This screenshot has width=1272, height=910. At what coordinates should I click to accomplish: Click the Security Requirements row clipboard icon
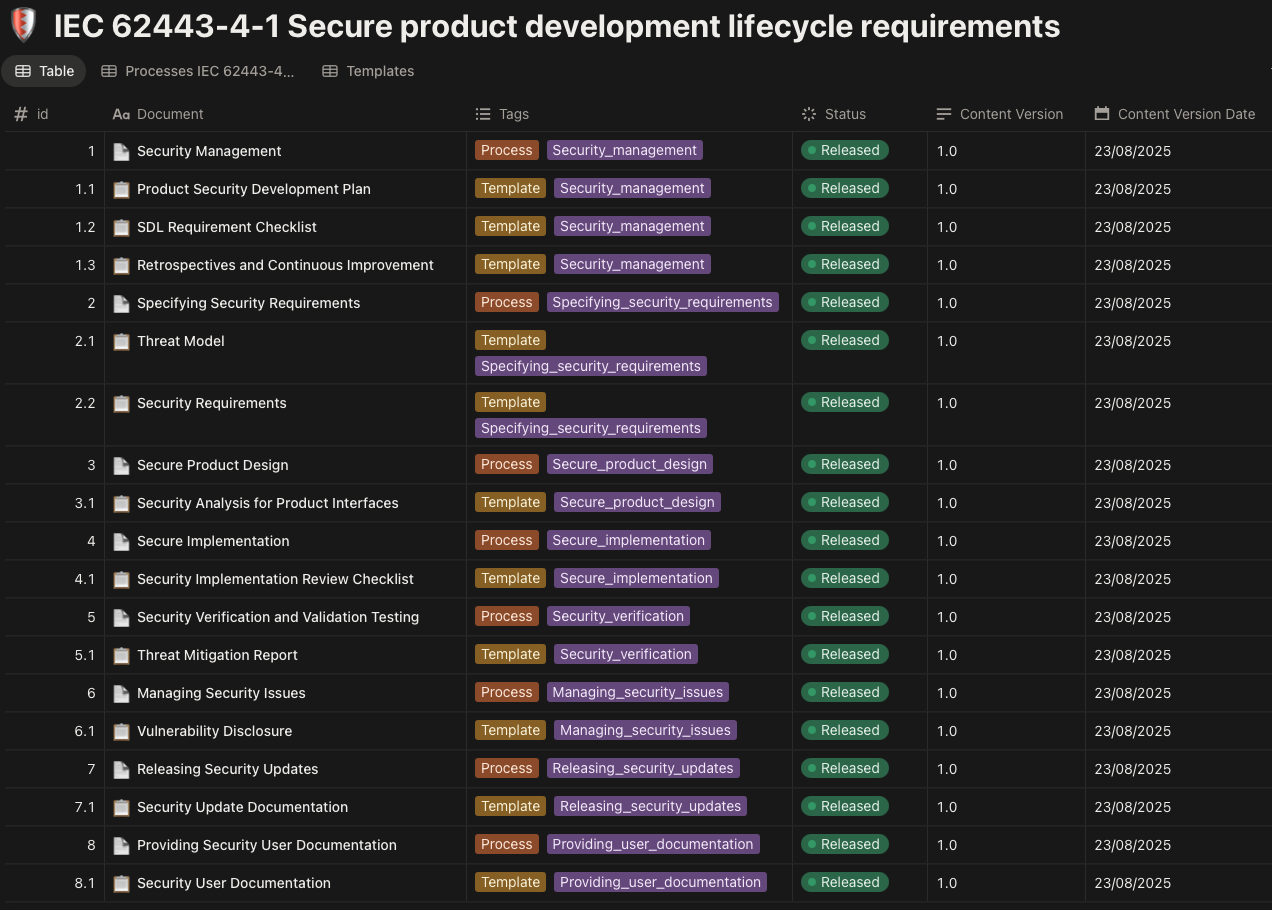[121, 403]
